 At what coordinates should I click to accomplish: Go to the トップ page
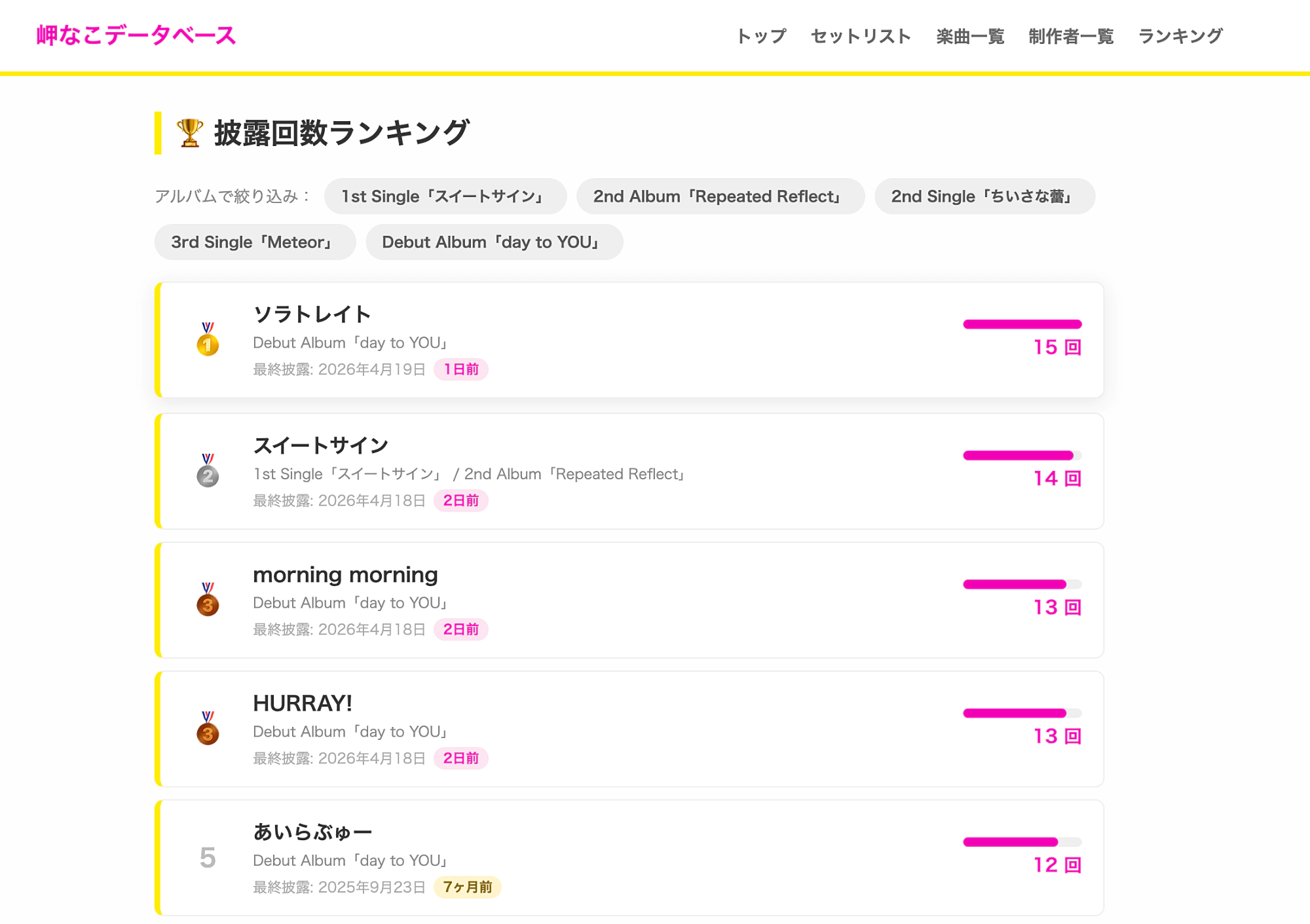click(761, 36)
